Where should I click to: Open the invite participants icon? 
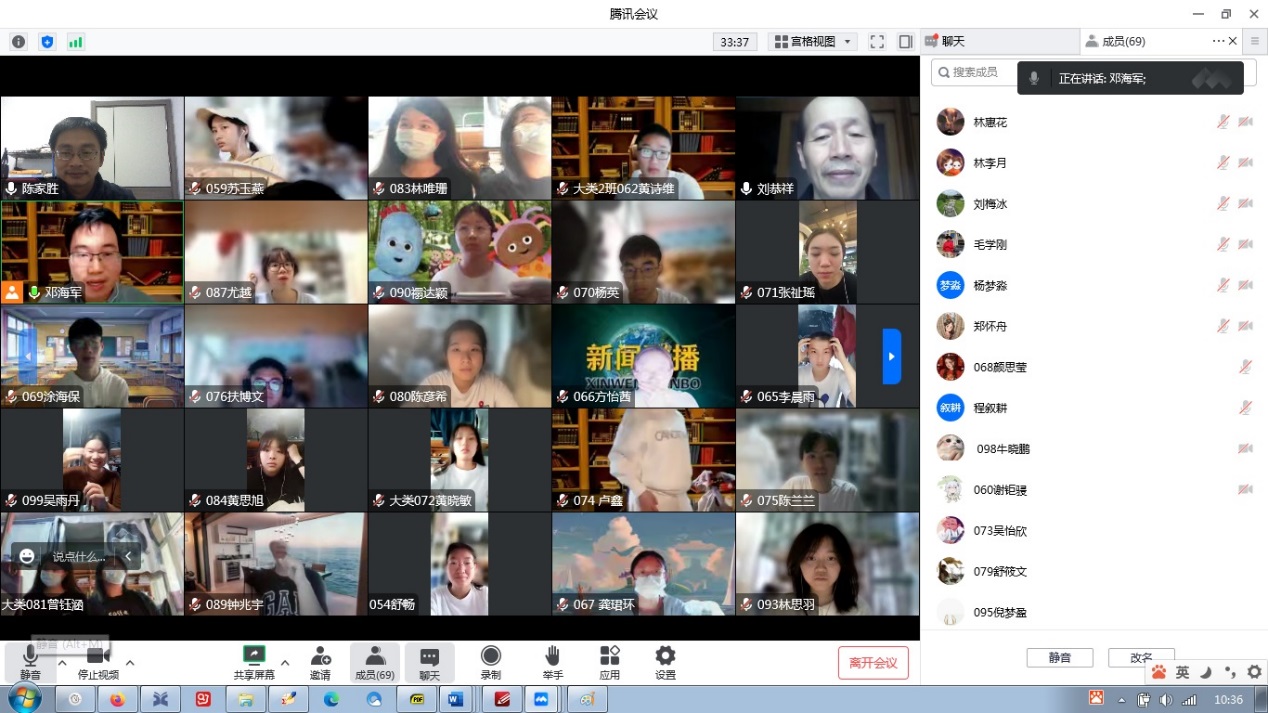click(320, 656)
